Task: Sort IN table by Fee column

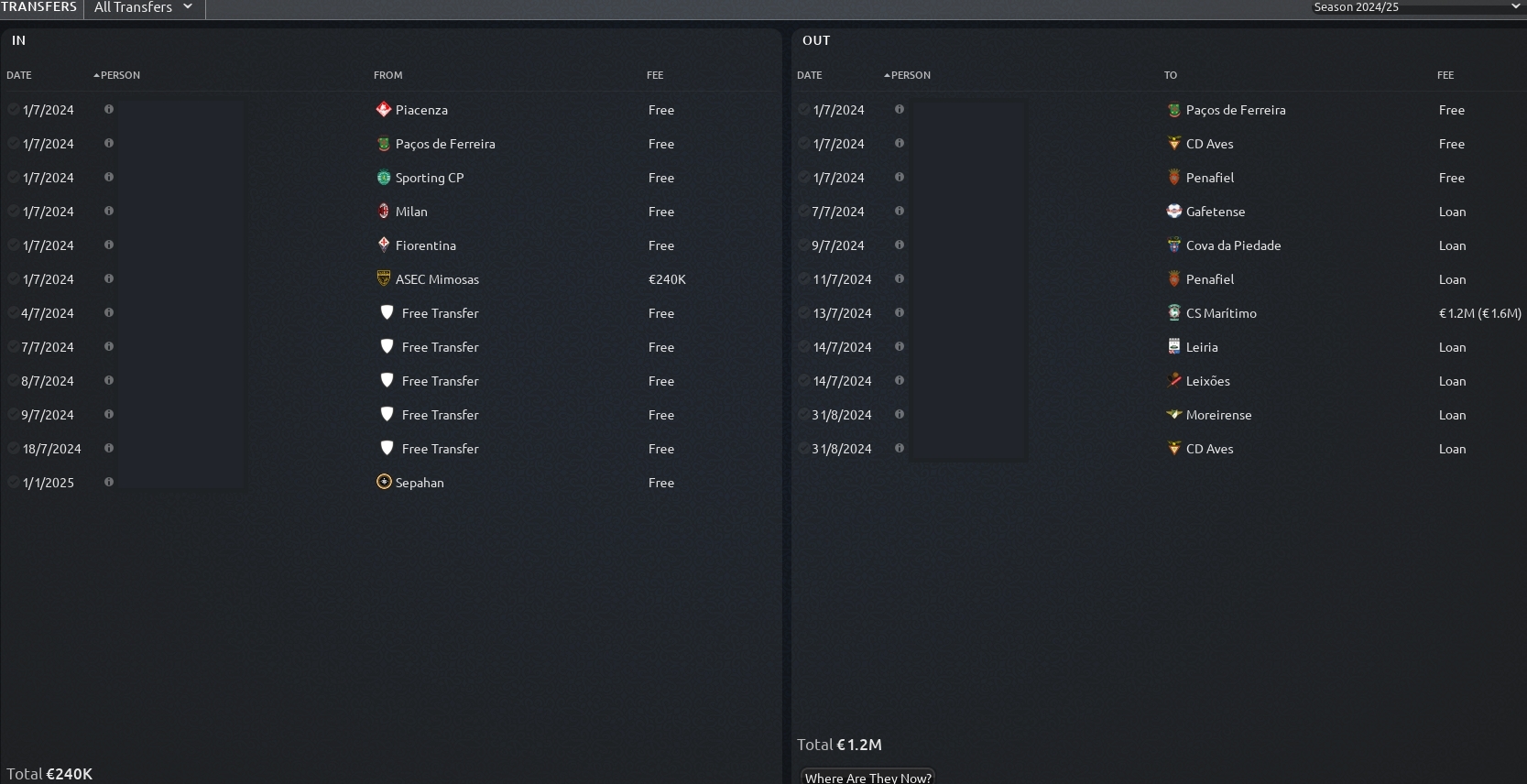Action: coord(655,75)
